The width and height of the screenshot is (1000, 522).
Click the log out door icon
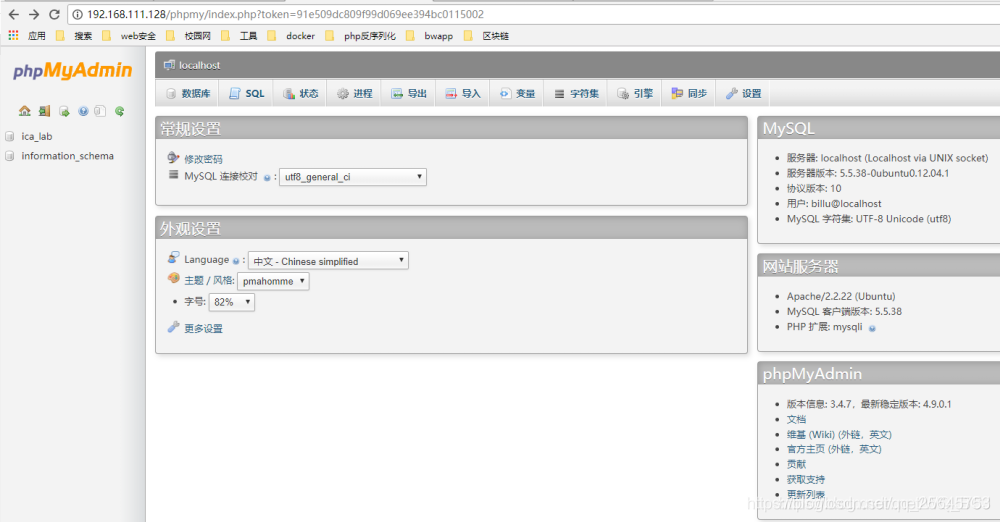(x=44, y=111)
